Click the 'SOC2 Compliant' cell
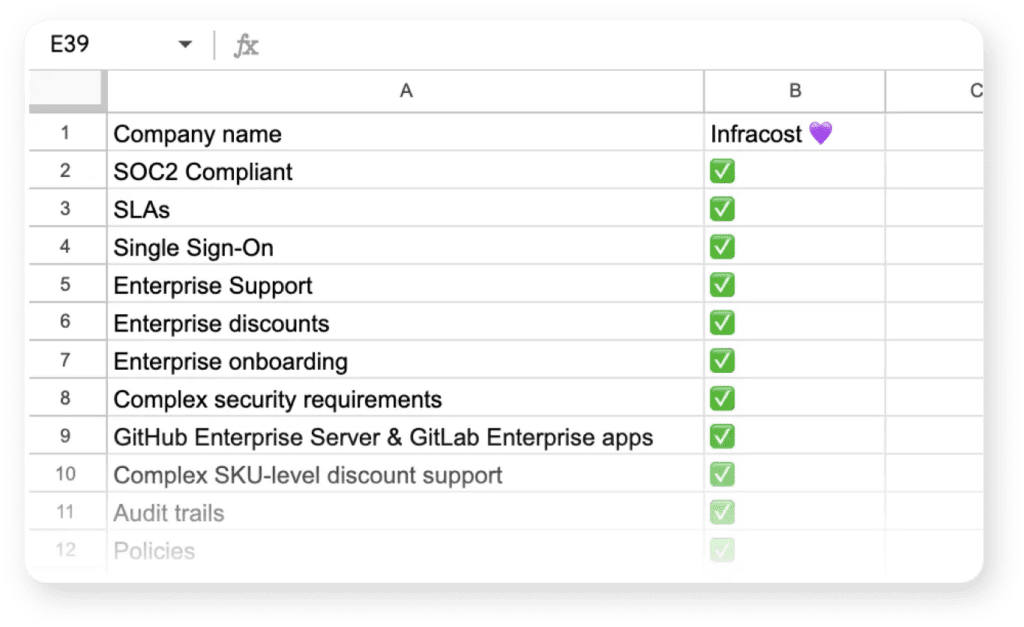 (x=406, y=171)
